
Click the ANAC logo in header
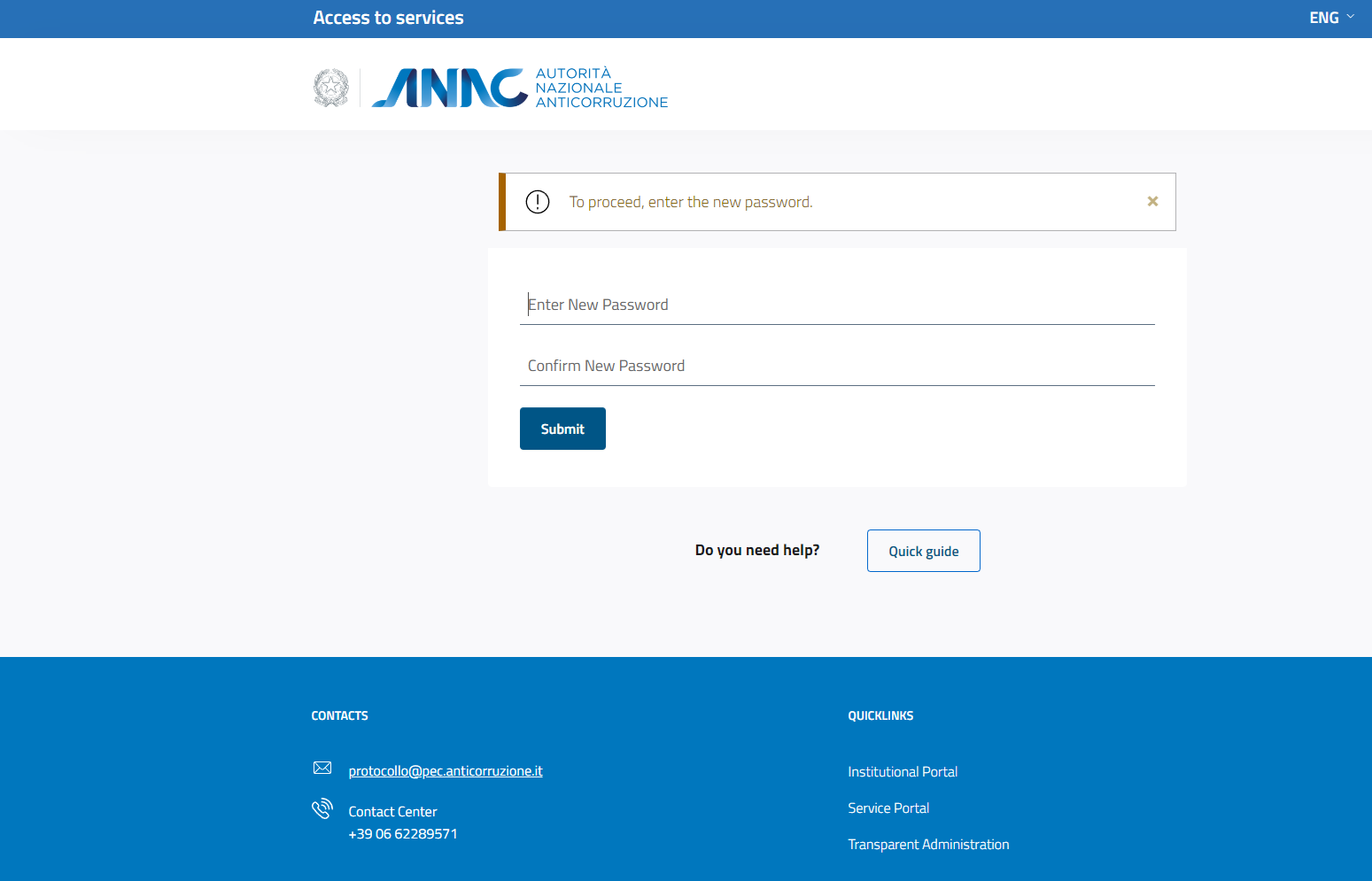click(x=520, y=88)
